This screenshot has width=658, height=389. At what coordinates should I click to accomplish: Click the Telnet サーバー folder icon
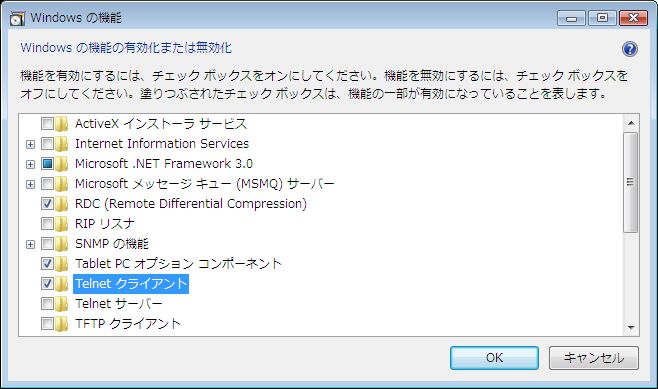(x=61, y=304)
